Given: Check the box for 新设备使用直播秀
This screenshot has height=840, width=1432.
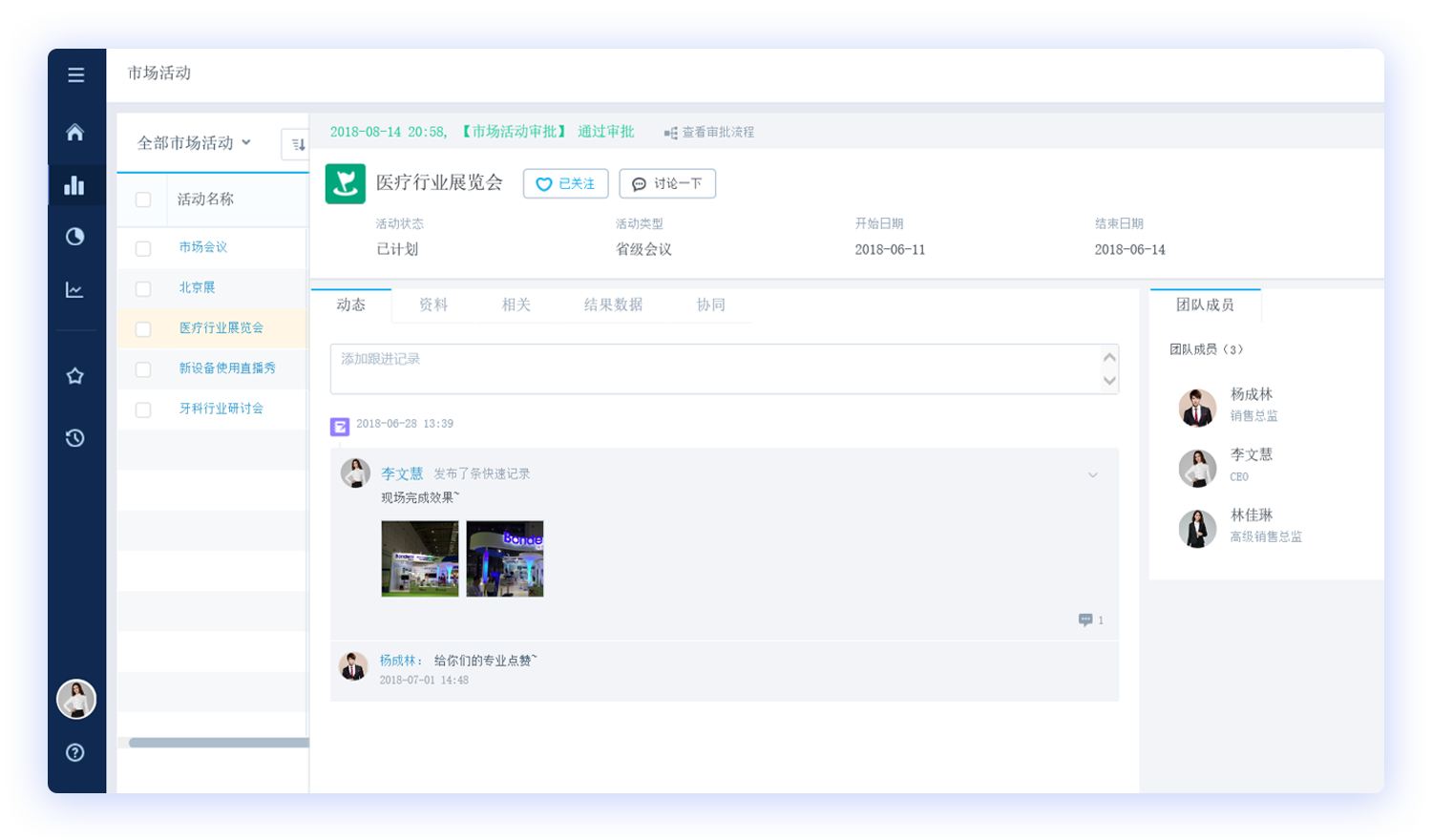Looking at the screenshot, I should pos(143,369).
